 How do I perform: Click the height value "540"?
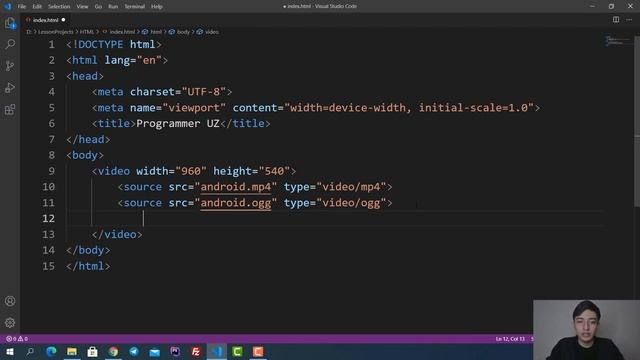(x=274, y=171)
